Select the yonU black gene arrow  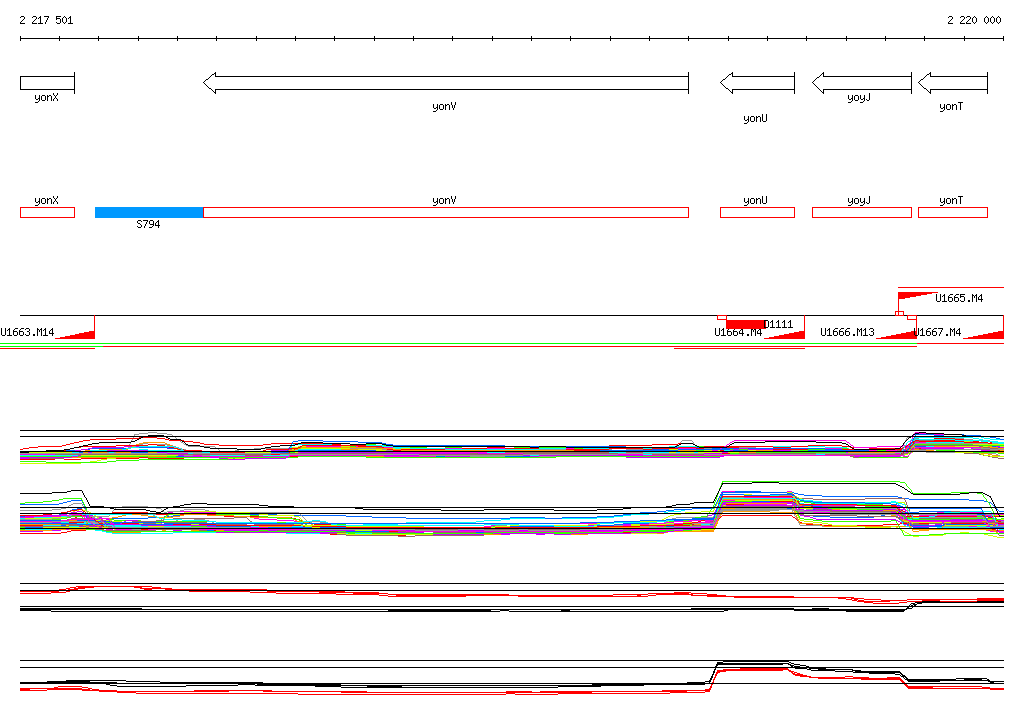pyautogui.click(x=758, y=83)
